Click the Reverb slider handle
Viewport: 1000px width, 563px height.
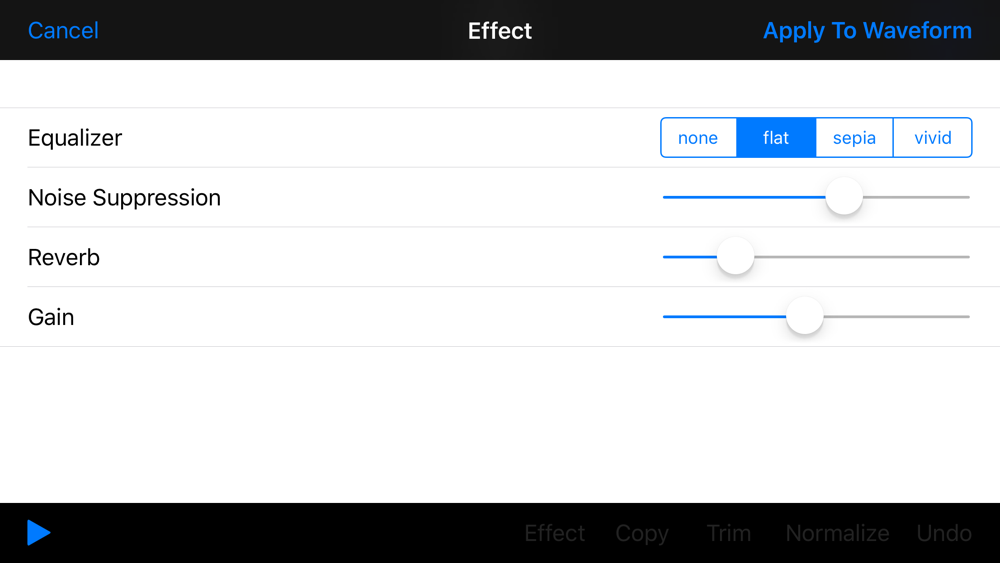[735, 257]
